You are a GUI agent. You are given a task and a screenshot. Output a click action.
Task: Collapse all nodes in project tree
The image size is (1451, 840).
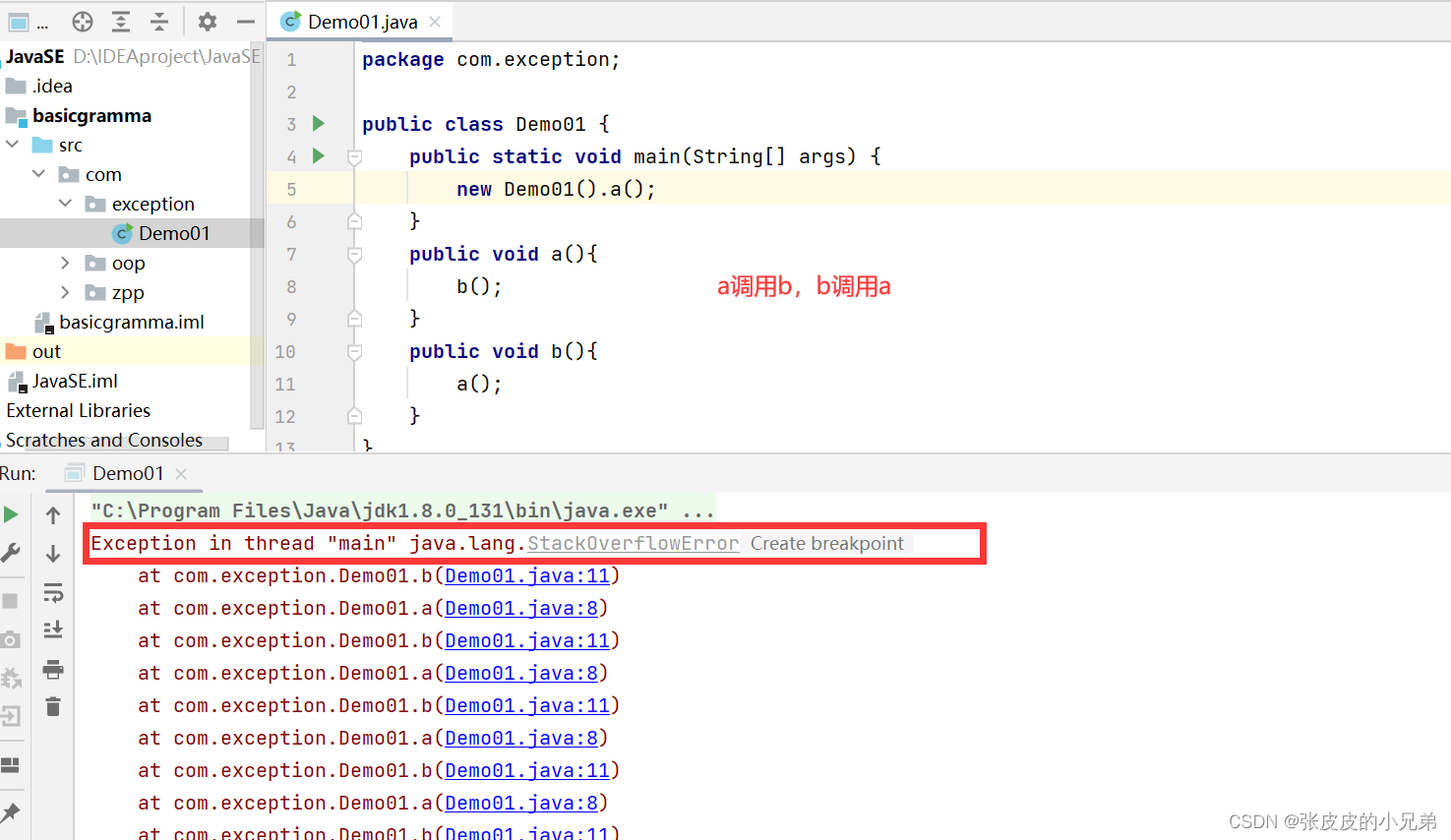coord(158,21)
